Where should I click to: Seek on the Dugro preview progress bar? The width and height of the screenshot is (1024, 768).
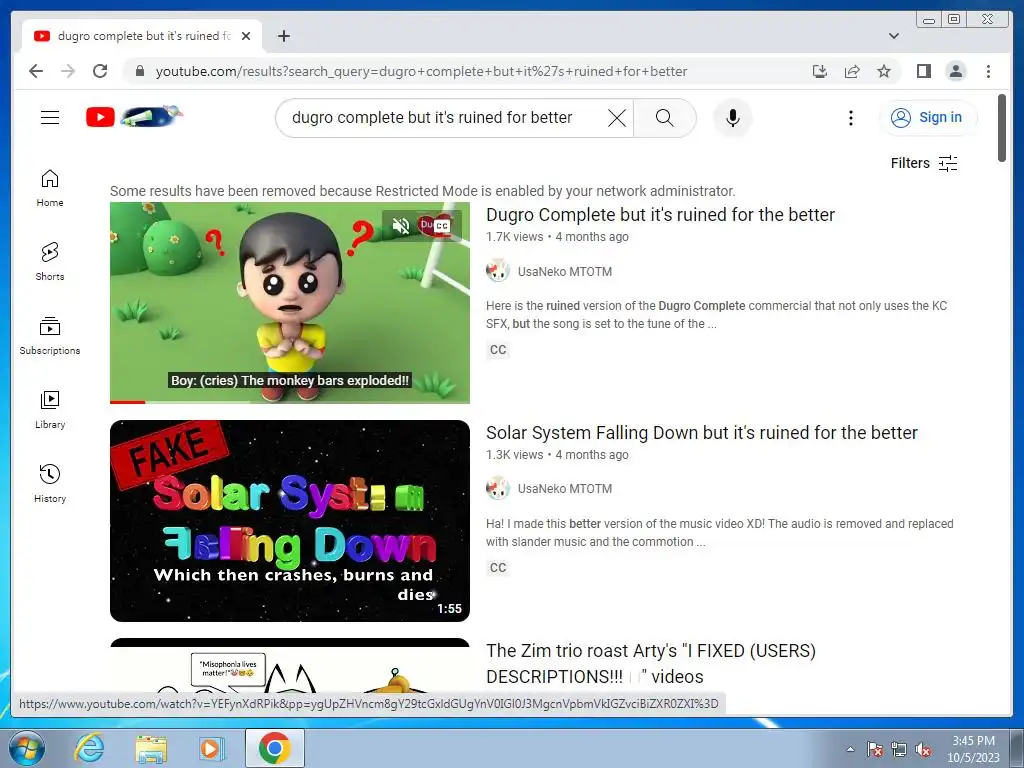[x=289, y=402]
